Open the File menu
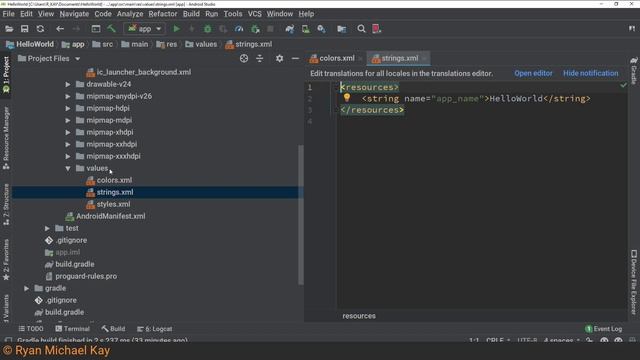The height and width of the screenshot is (360, 640). point(9,14)
